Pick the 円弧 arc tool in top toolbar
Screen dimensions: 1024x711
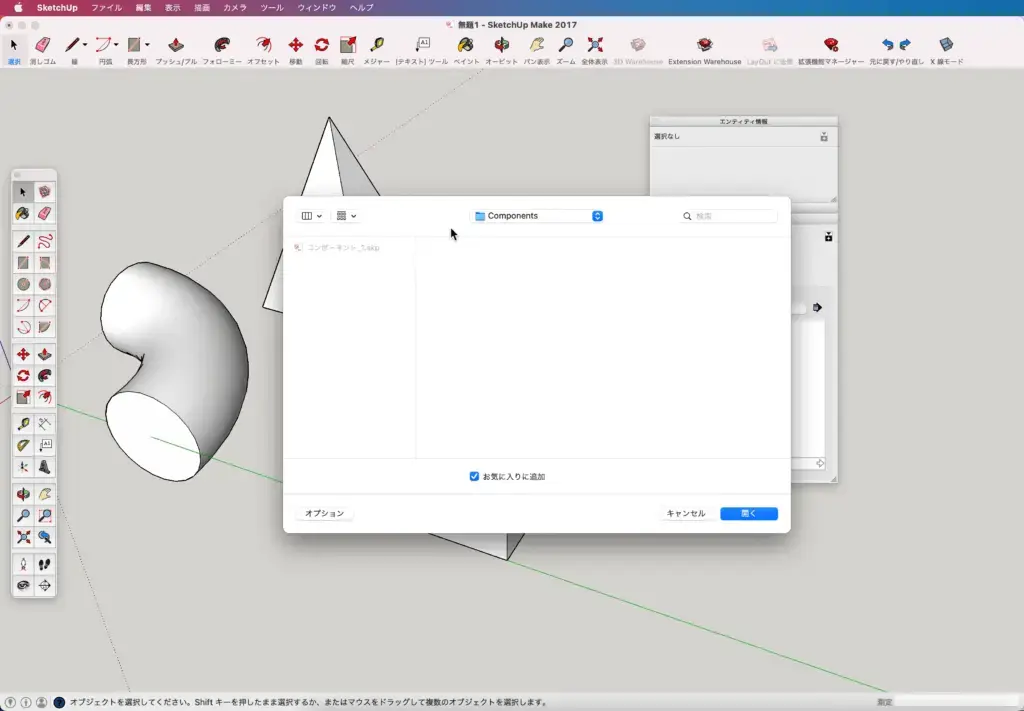coord(103,45)
